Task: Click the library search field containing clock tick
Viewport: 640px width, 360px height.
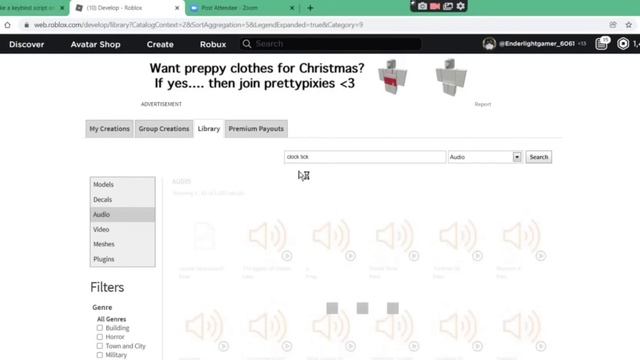Action: pos(364,157)
